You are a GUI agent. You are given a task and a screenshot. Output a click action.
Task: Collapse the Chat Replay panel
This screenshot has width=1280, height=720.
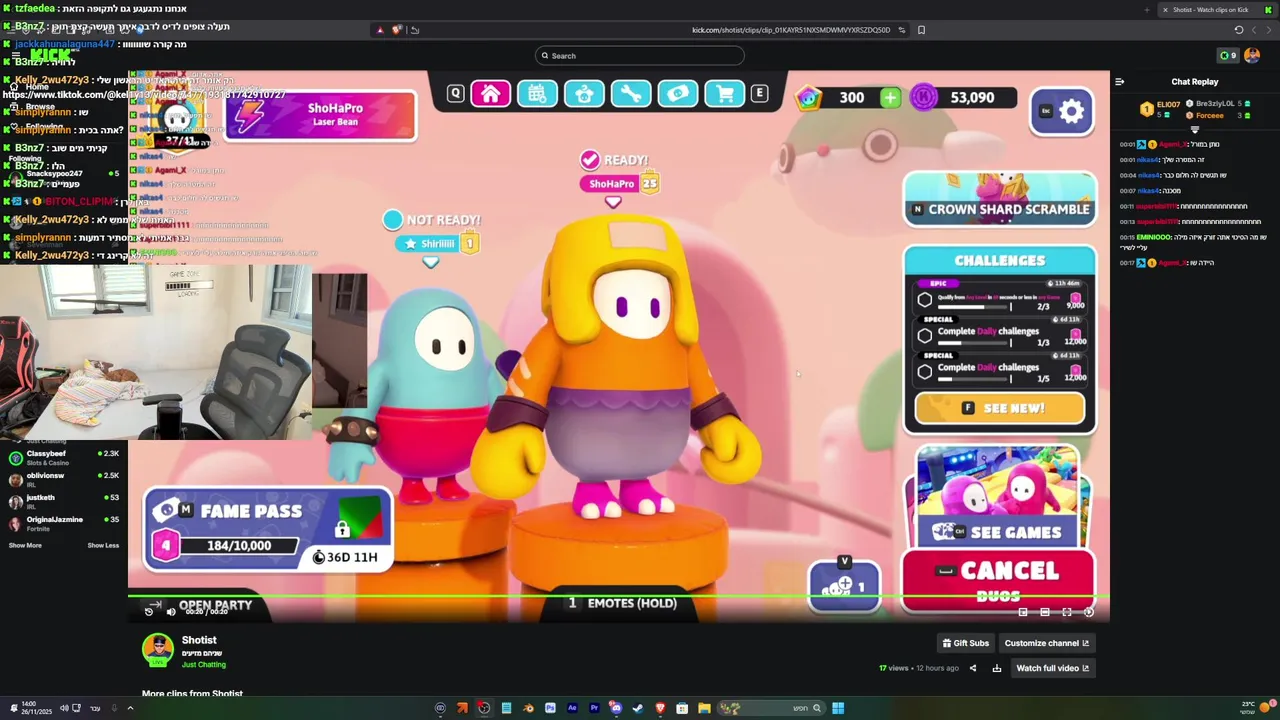pos(1119,82)
